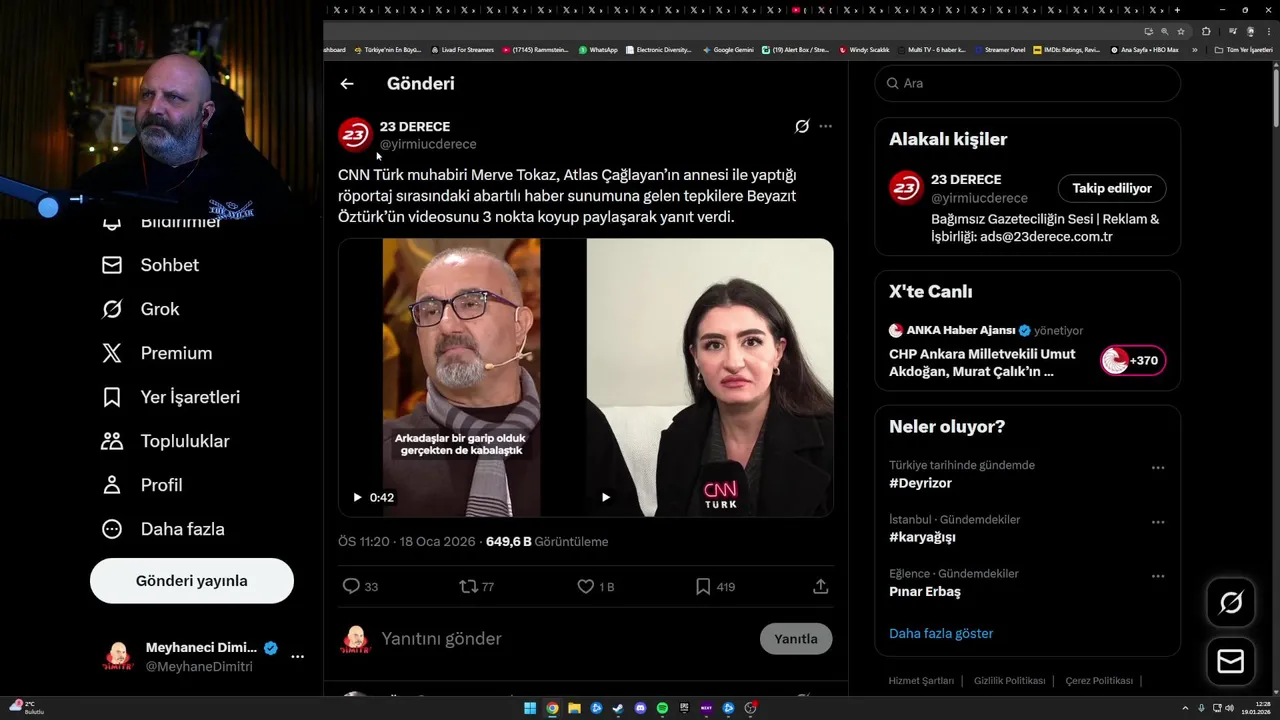Open the browser extensions puzzle icon
Image resolution: width=1280 pixels, height=720 pixels.
[x=1206, y=31]
